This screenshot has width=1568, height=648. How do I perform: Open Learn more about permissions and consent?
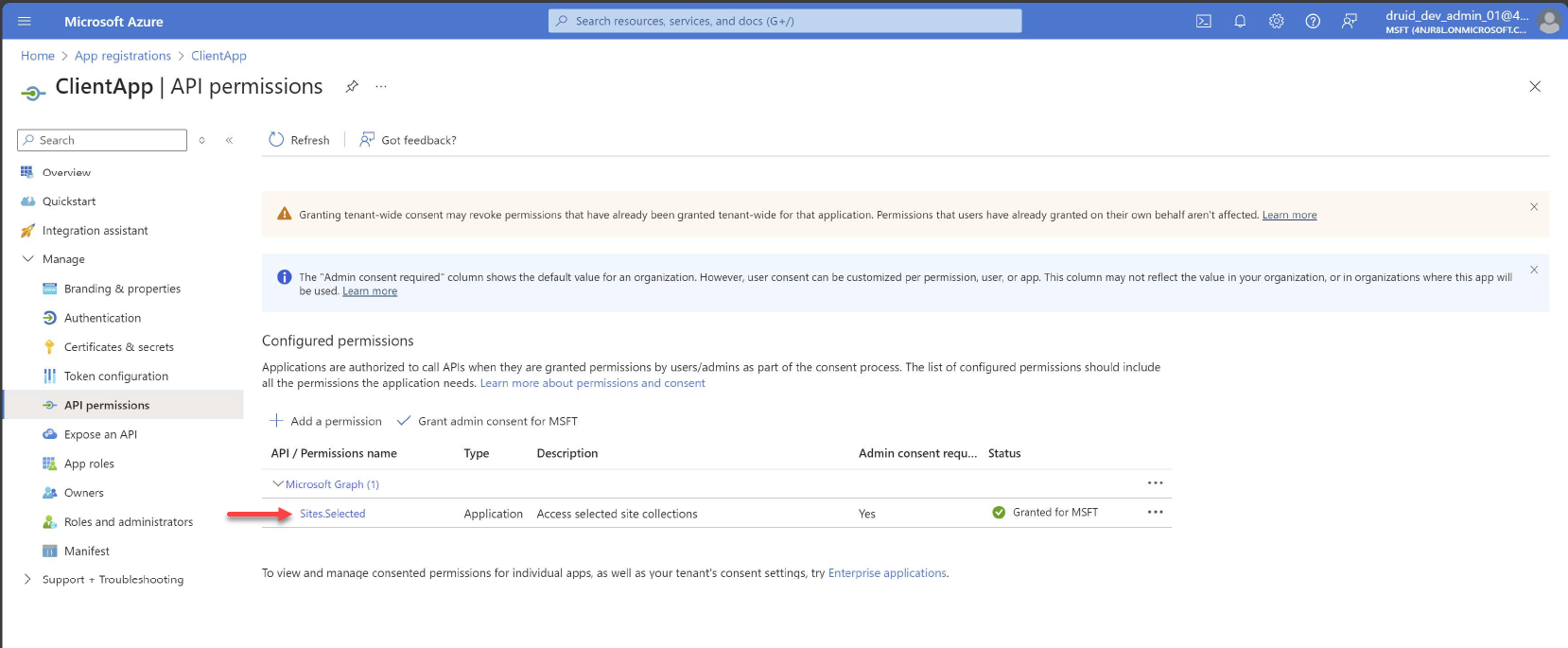[592, 383]
